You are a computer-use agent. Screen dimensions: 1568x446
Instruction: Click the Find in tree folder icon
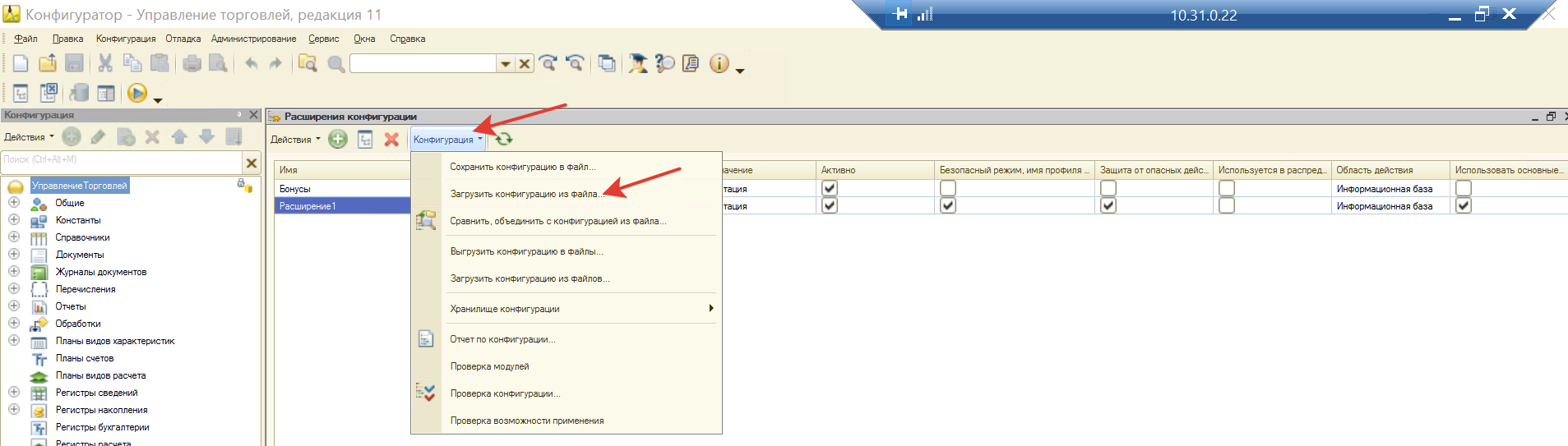[x=308, y=63]
